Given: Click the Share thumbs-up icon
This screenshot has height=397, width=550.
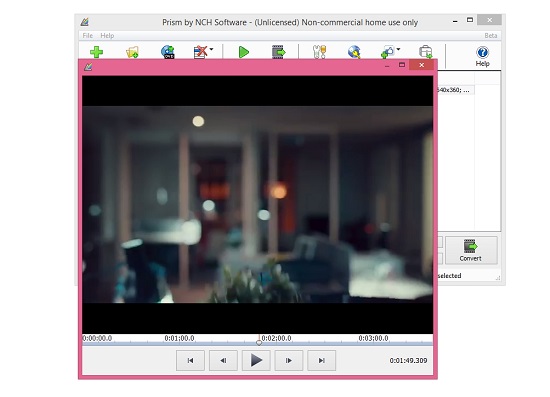Looking at the screenshot, I should click(x=388, y=52).
